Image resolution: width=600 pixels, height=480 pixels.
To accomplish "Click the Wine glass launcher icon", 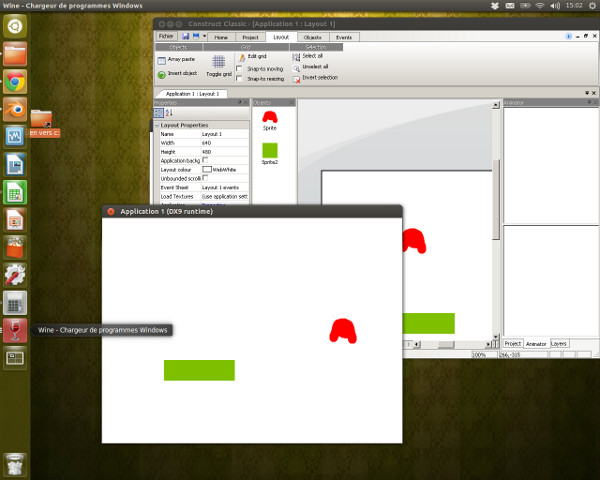I will (15, 330).
